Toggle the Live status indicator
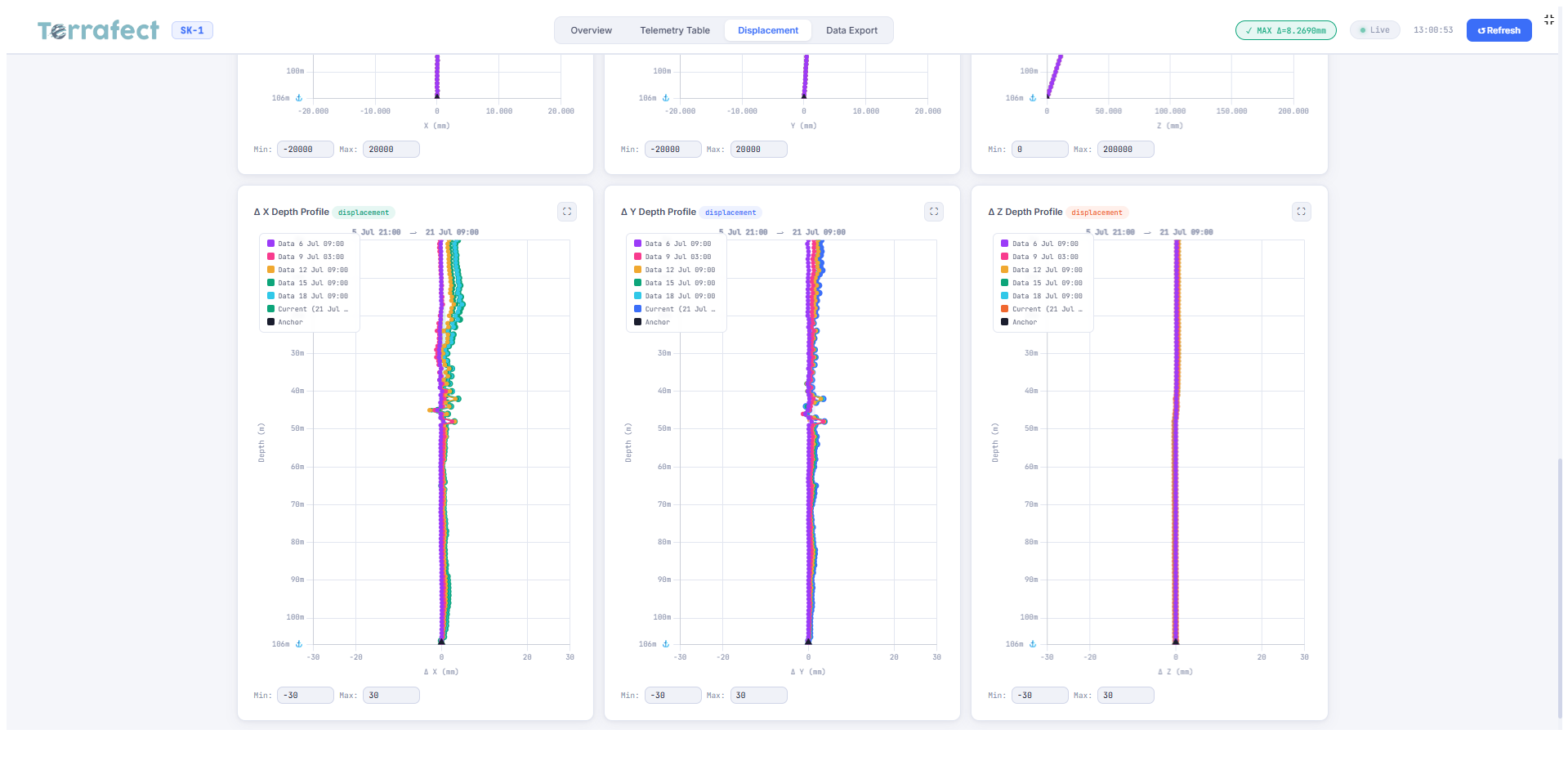1568x770 pixels. [x=1374, y=30]
